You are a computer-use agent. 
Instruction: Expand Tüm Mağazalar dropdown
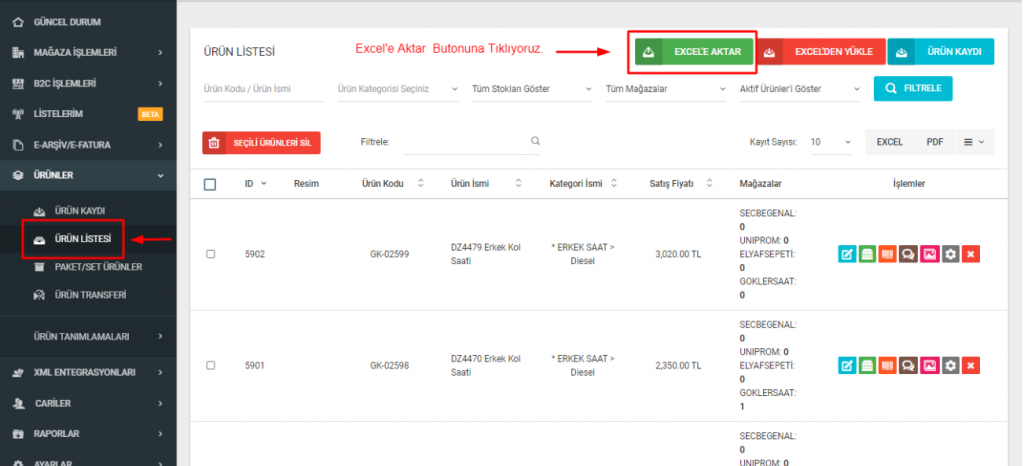click(x=665, y=89)
